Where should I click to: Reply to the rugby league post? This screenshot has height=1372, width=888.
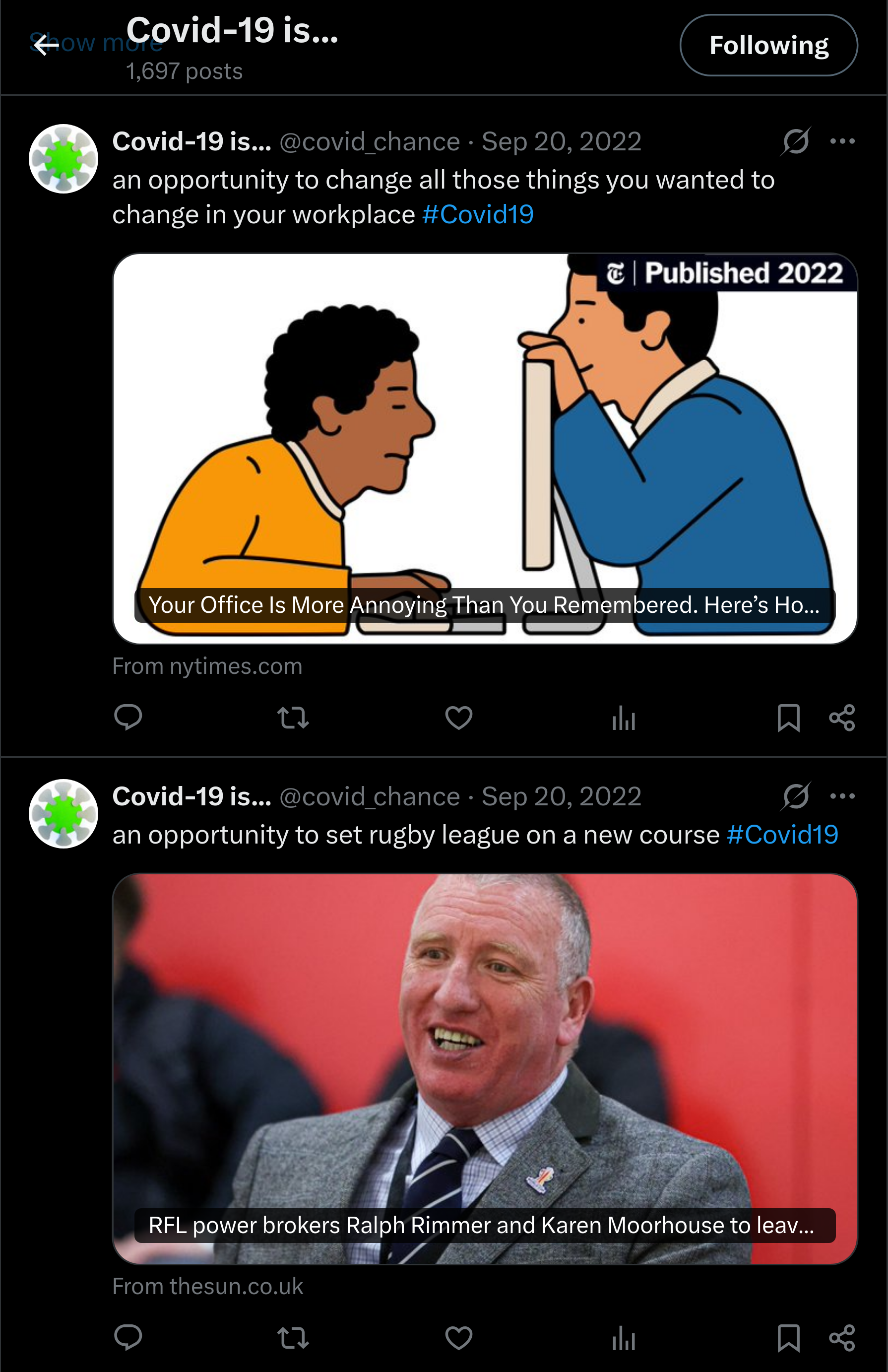coord(128,1338)
